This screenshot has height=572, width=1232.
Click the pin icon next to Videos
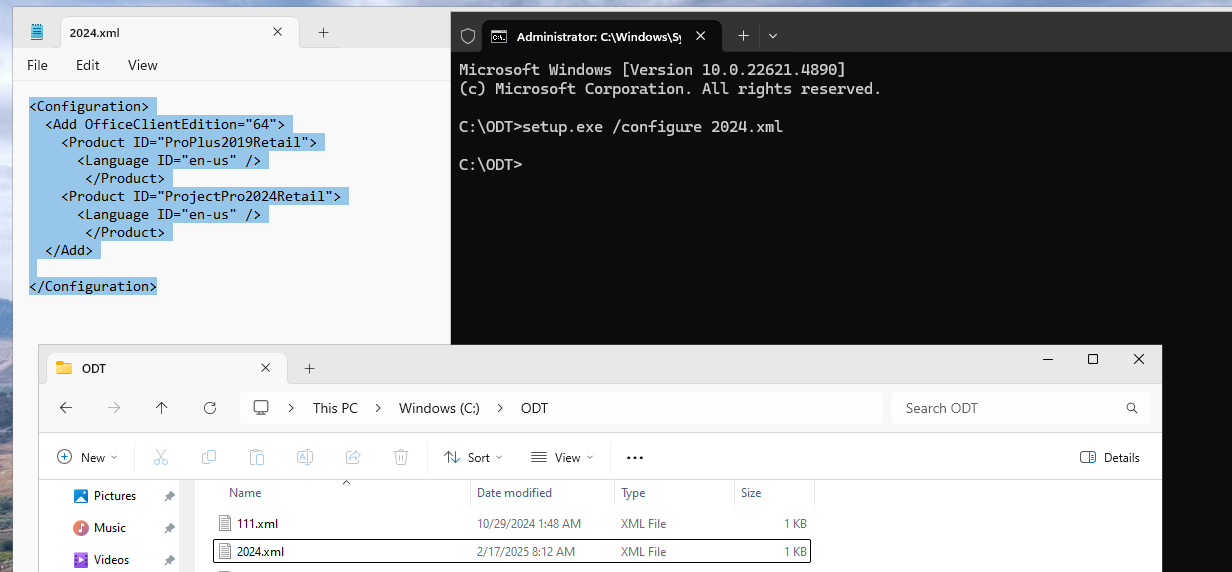click(169, 560)
